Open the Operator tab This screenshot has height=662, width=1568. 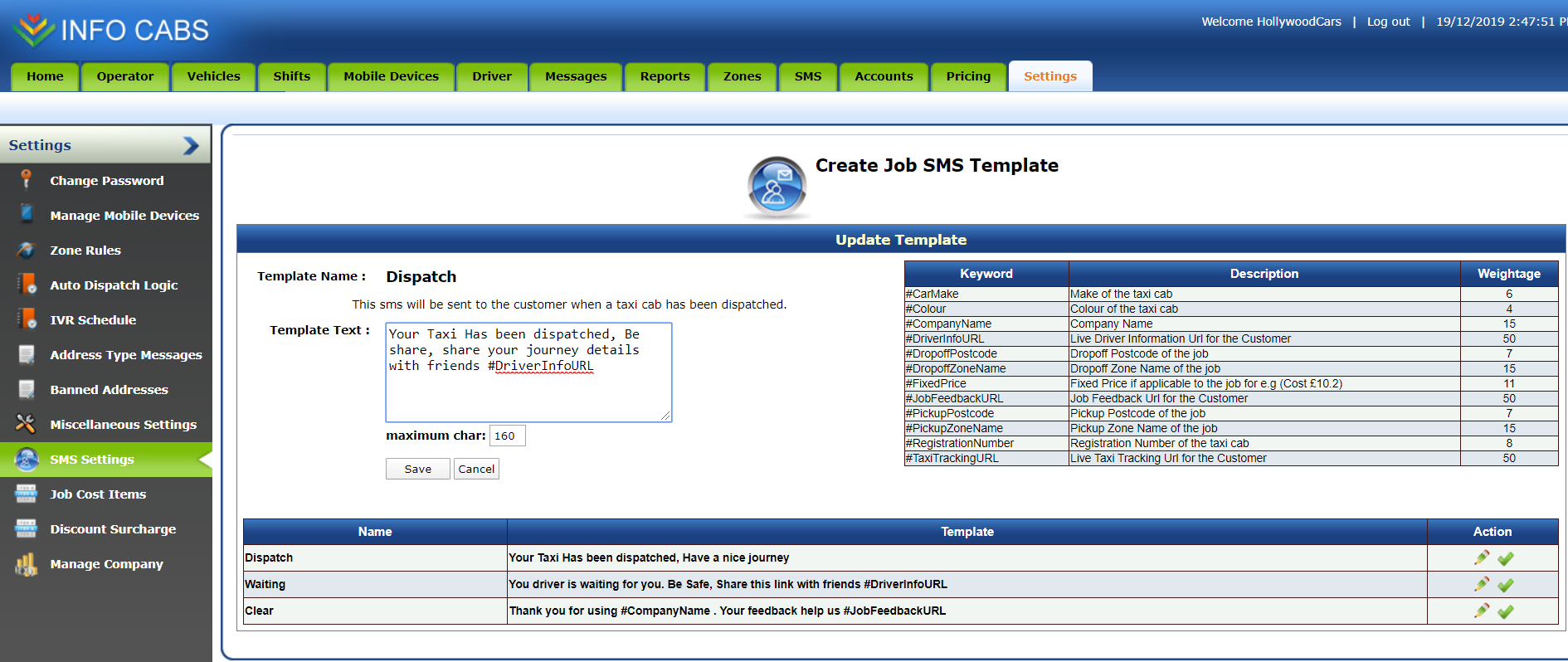tap(125, 76)
